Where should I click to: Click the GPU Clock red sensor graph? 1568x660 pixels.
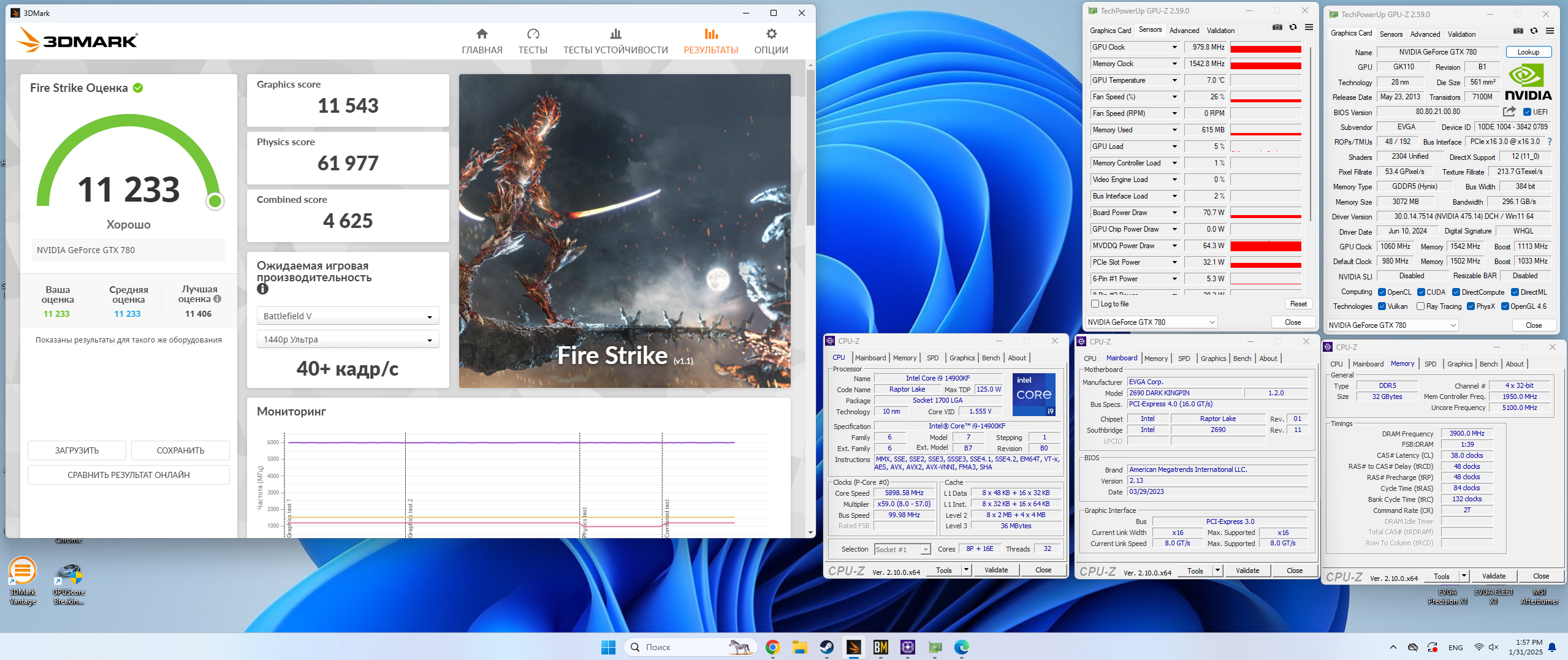pos(1266,47)
